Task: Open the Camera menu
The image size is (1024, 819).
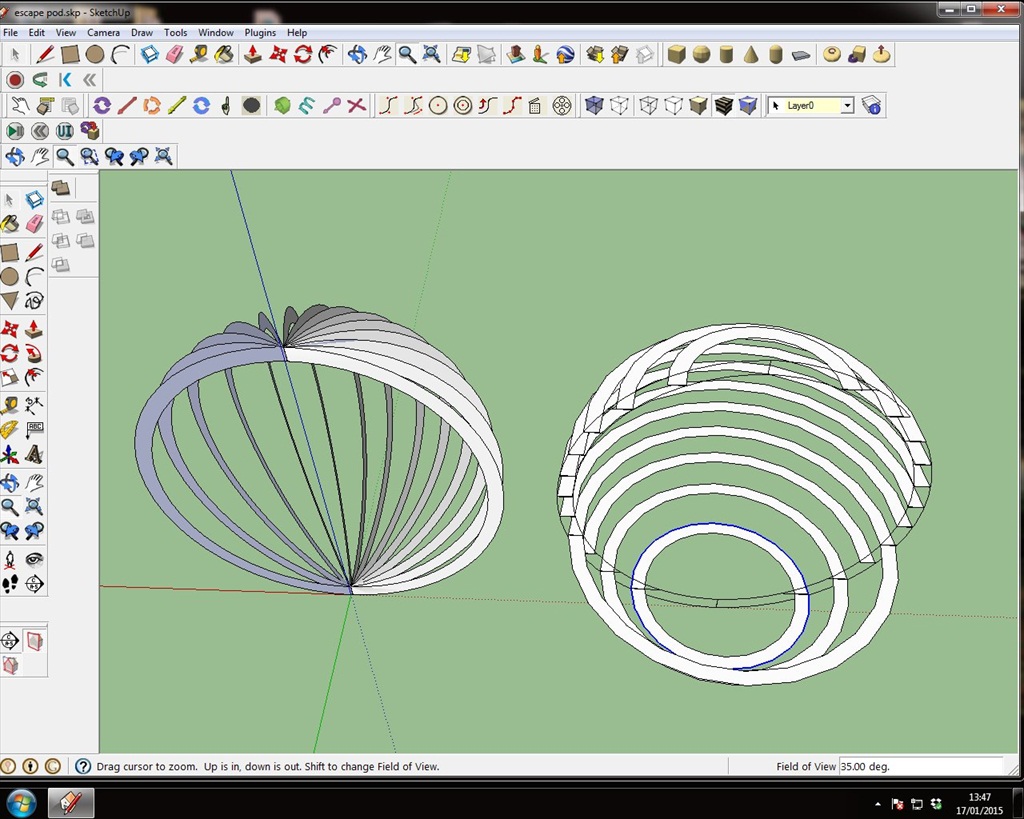Action: click(103, 33)
